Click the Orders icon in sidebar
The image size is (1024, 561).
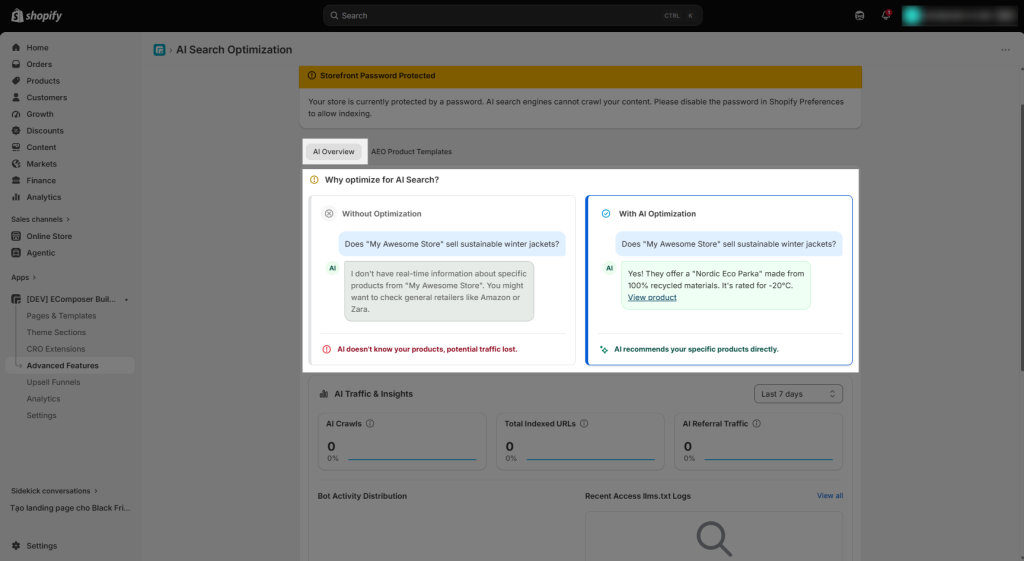tap(16, 64)
